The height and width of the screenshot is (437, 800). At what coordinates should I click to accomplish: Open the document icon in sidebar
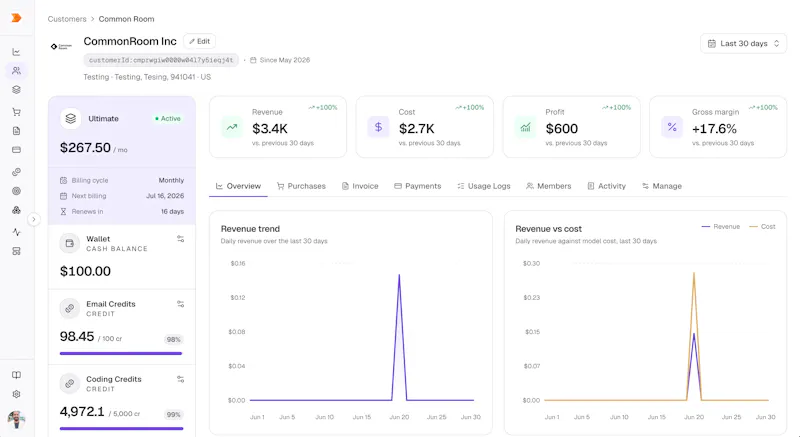coord(16,131)
